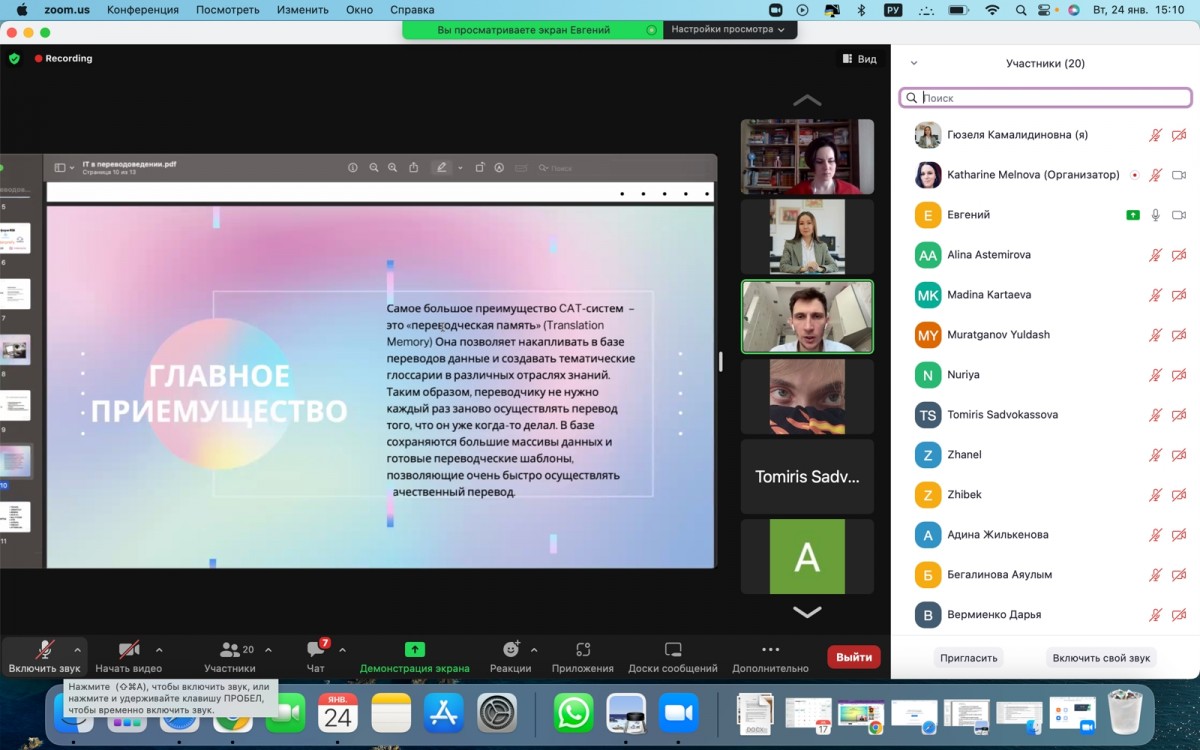The height and width of the screenshot is (750, 1200).
Task: Collapse the participants panel header chevron
Action: point(913,63)
